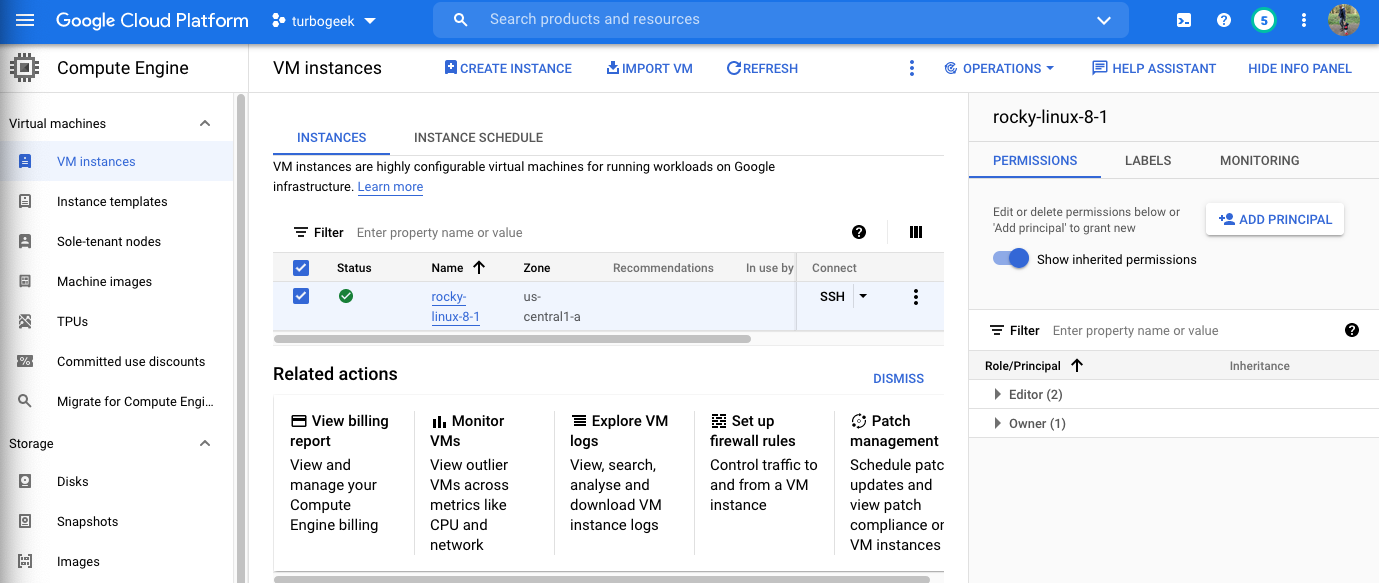
Task: Sort by Name column arrow
Action: click(478, 267)
